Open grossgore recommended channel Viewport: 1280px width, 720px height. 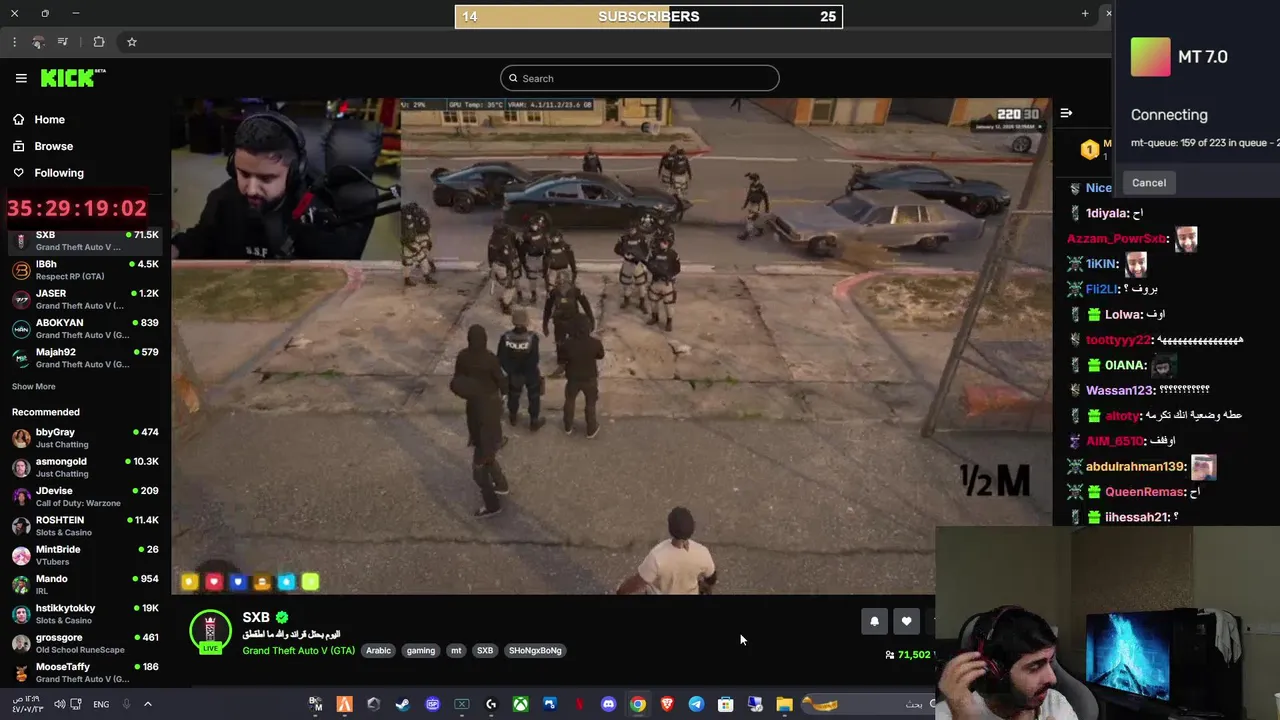[85, 643]
